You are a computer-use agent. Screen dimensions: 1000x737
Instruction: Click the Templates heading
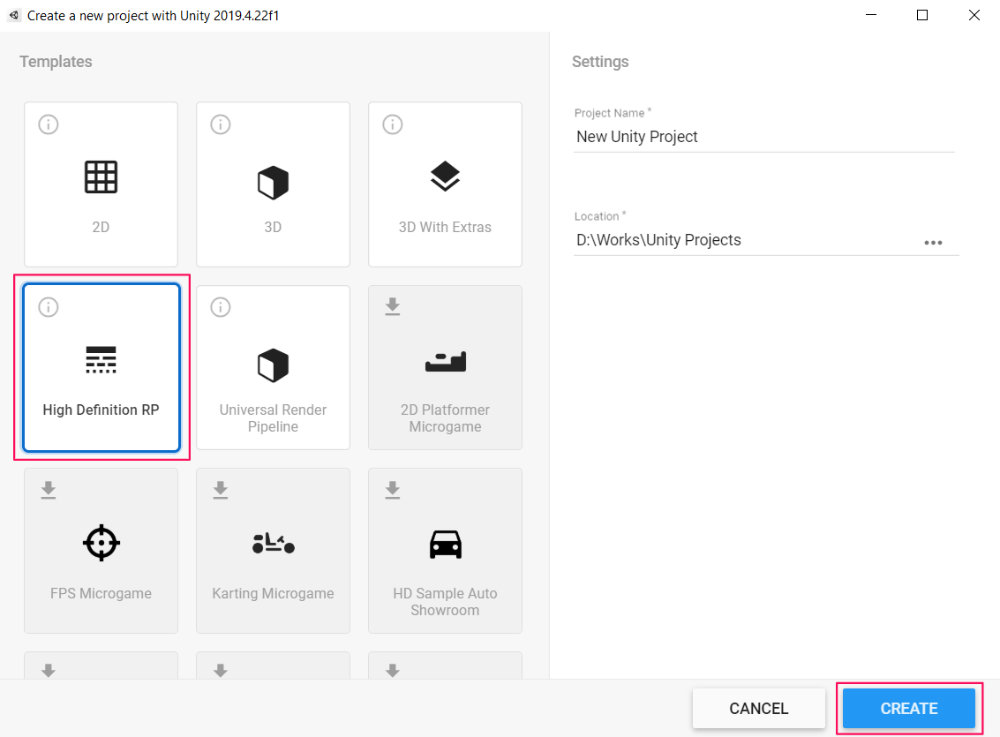tap(55, 62)
